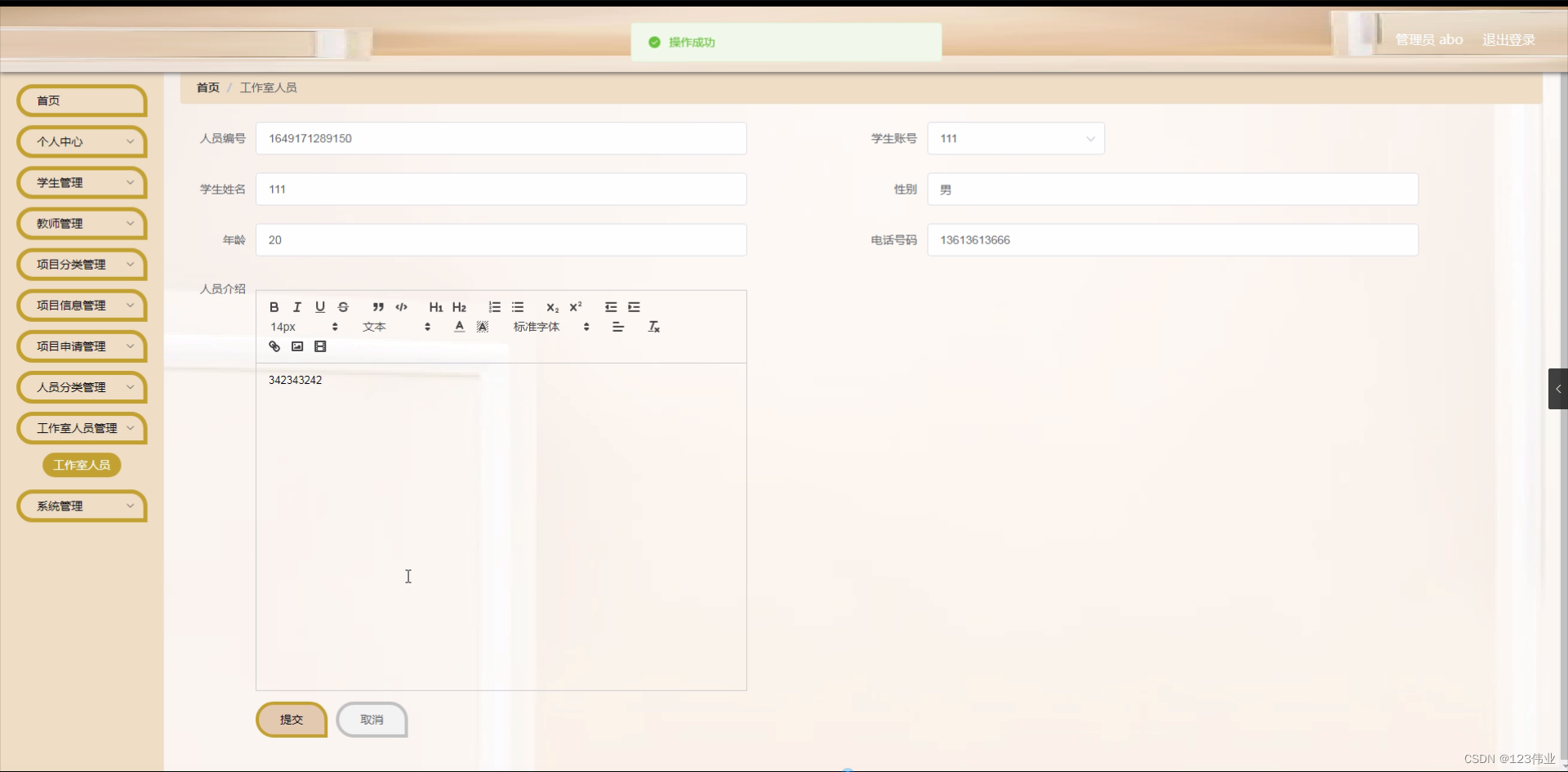The width and height of the screenshot is (1568, 772).
Task: Insert a blockquote in the editor
Action: (x=378, y=307)
